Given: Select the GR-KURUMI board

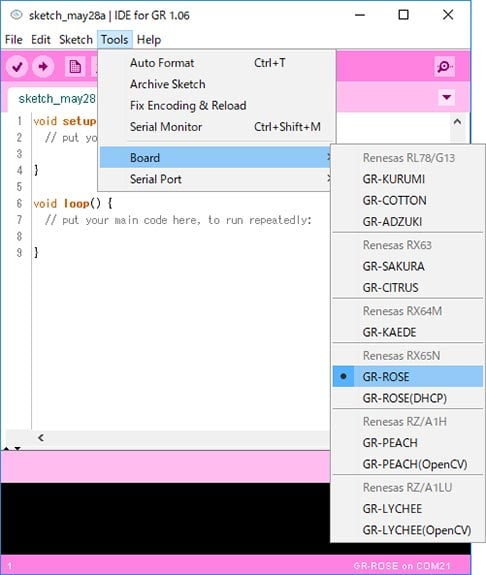Looking at the screenshot, I should pos(408,179).
